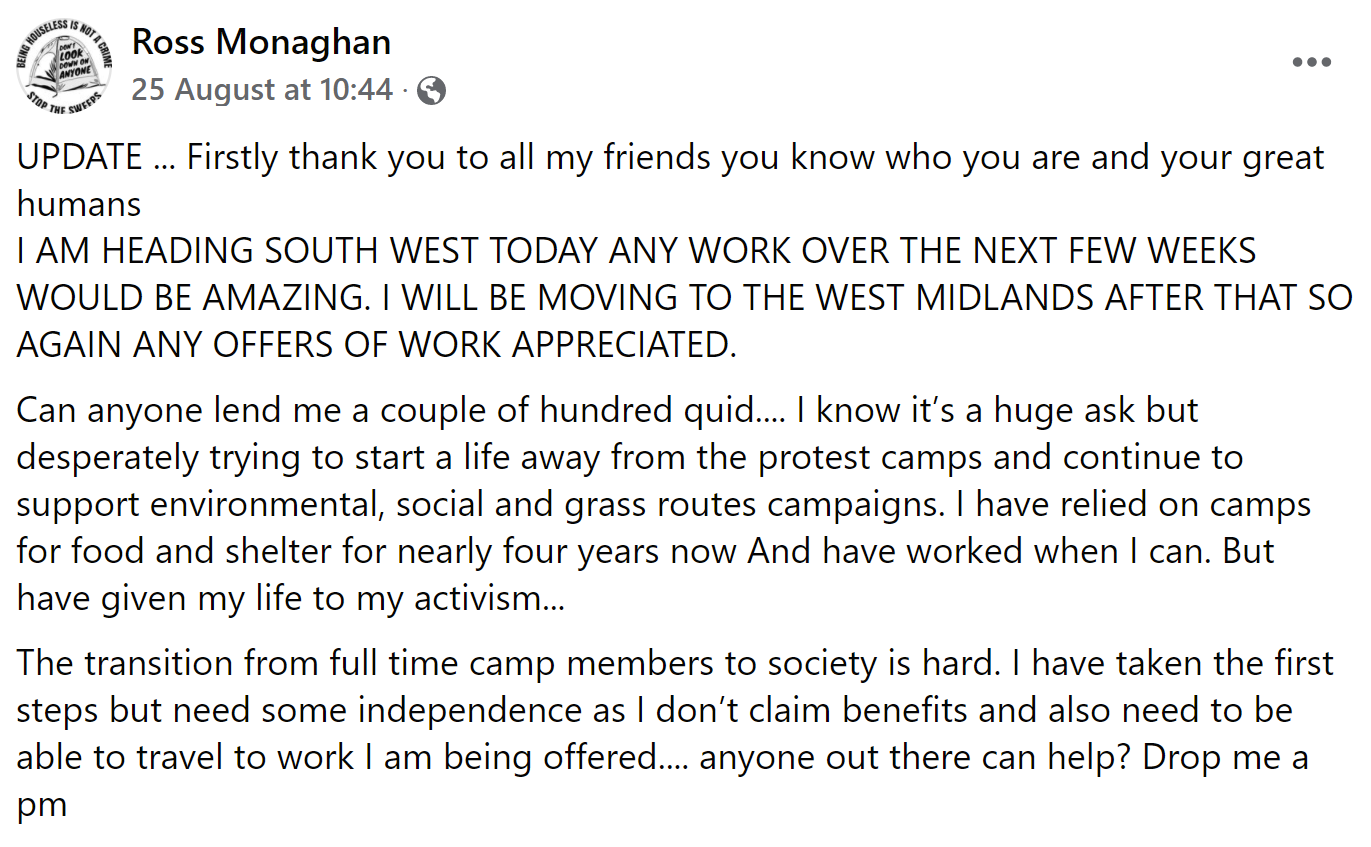The image size is (1371, 847).
Task: Click the final word pm in the post
Action: coord(42,804)
